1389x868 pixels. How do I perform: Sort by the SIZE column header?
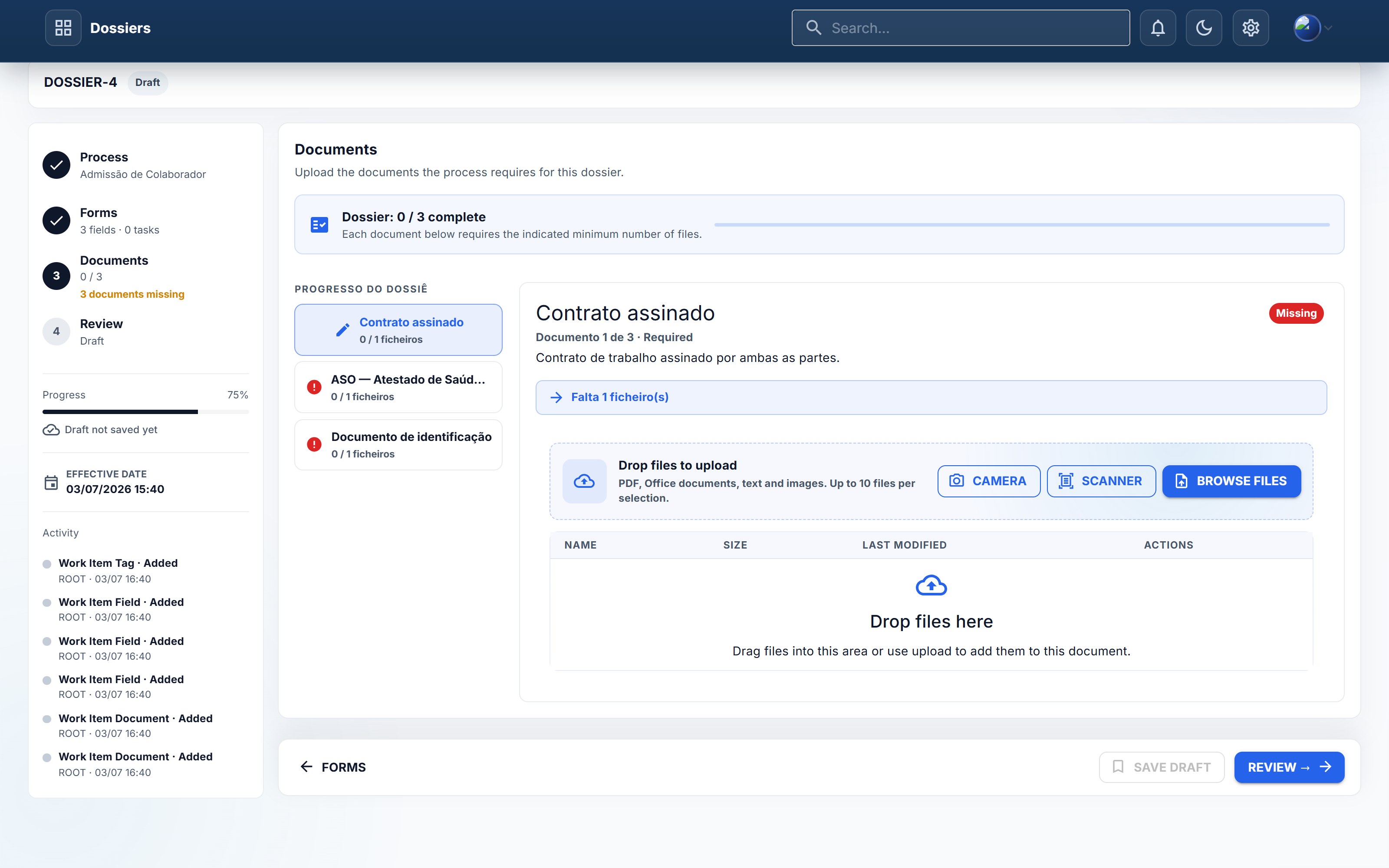(735, 546)
